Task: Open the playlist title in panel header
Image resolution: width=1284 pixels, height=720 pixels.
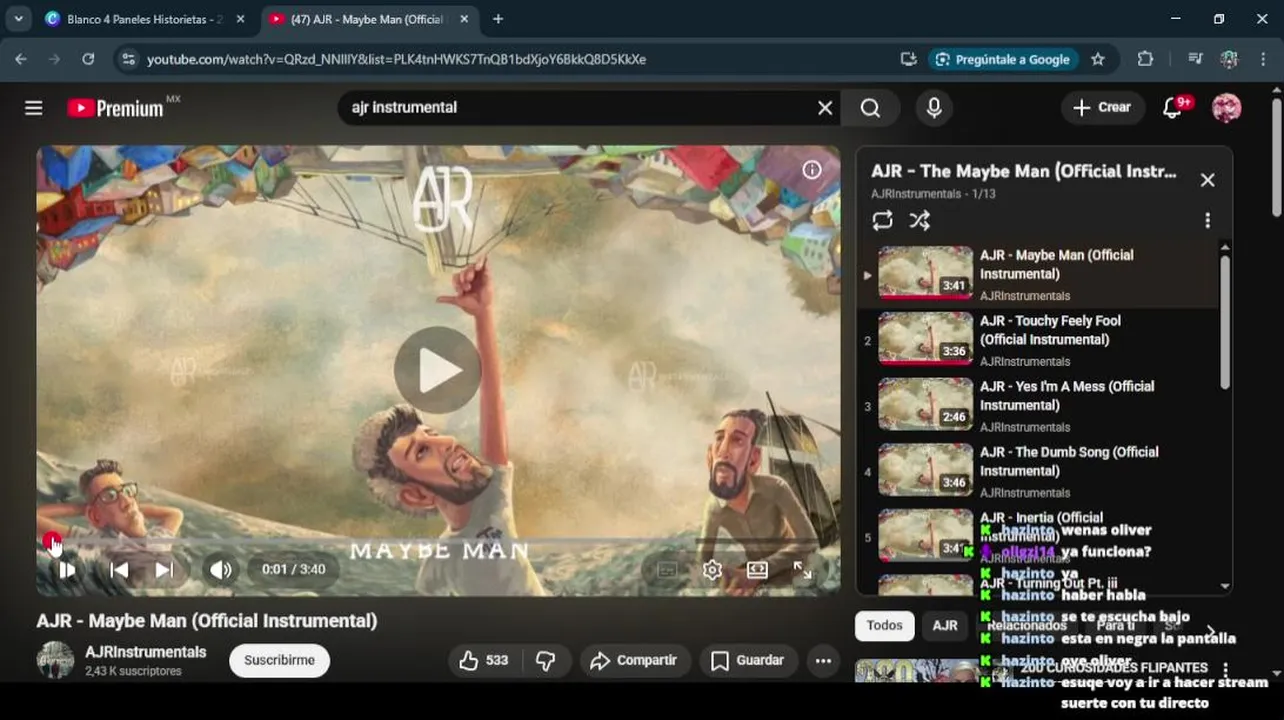Action: (1023, 171)
